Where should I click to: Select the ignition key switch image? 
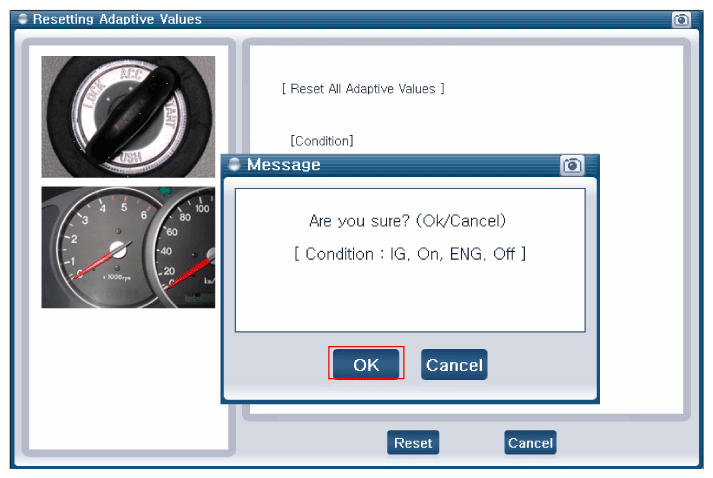[x=127, y=116]
